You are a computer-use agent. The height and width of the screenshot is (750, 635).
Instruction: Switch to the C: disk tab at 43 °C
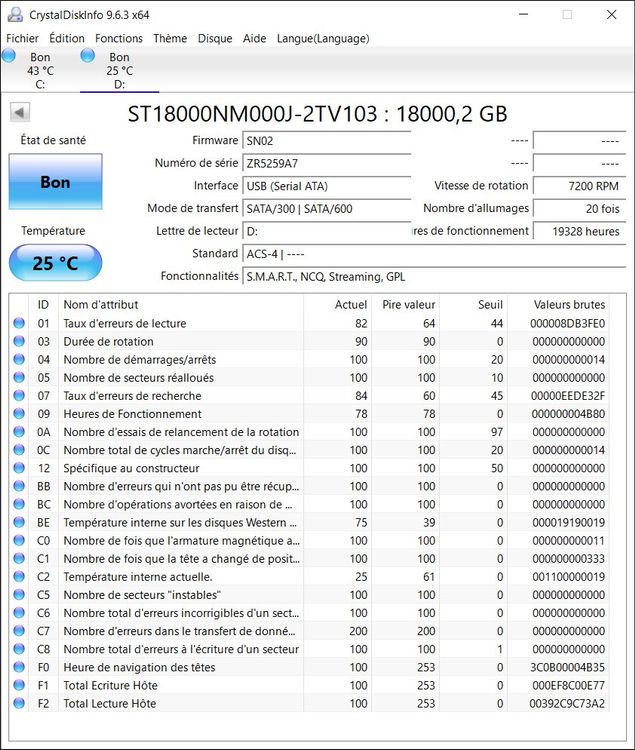coord(40,70)
